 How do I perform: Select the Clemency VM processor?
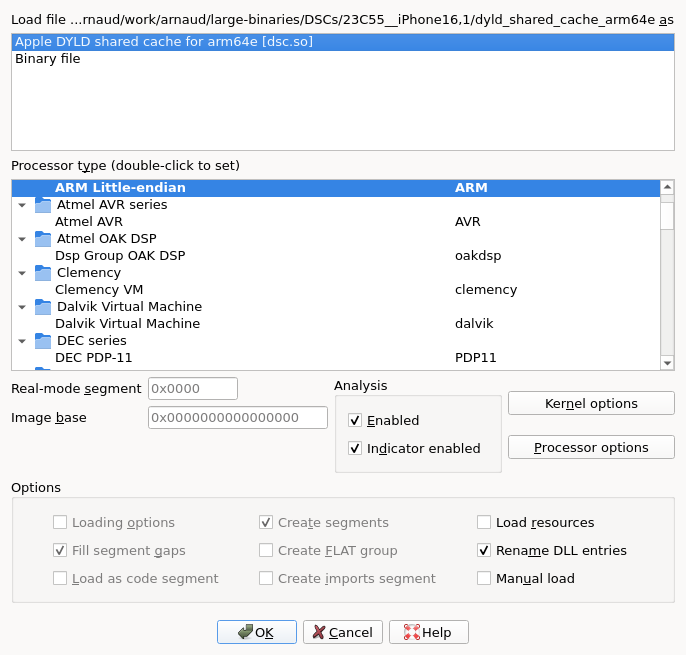click(x=336, y=290)
